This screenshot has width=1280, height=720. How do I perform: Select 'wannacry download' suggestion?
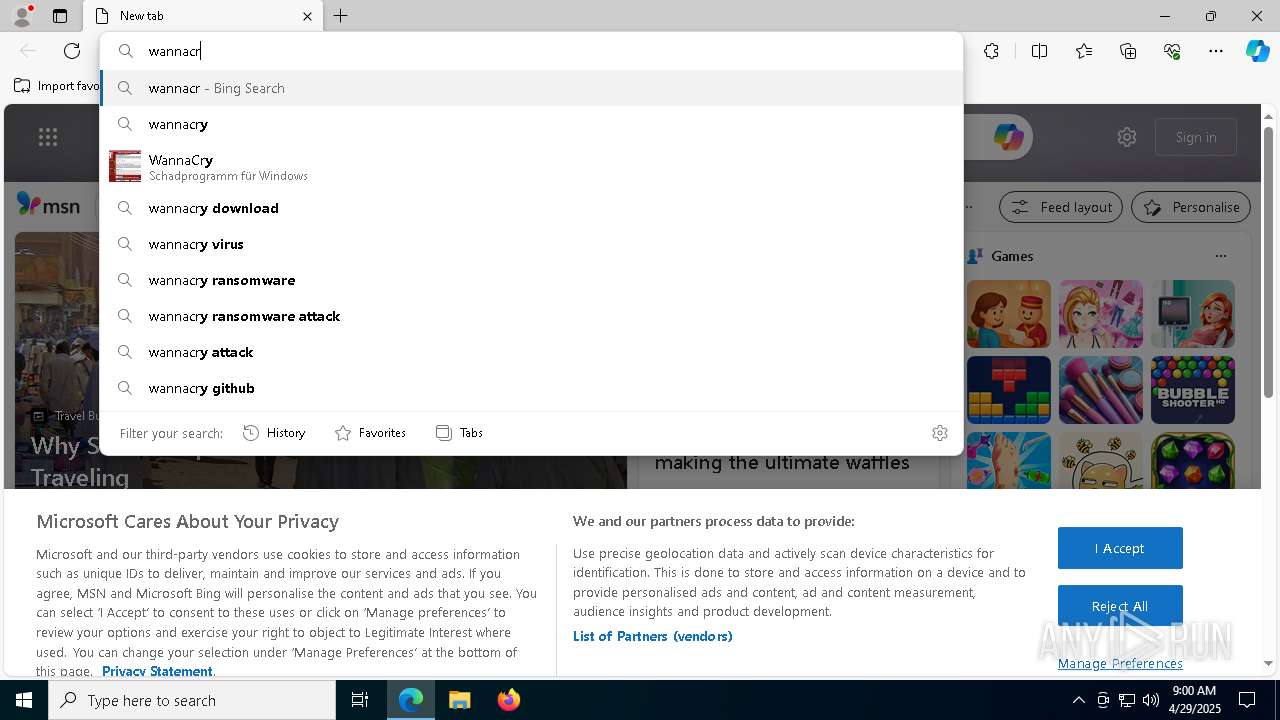tap(531, 208)
